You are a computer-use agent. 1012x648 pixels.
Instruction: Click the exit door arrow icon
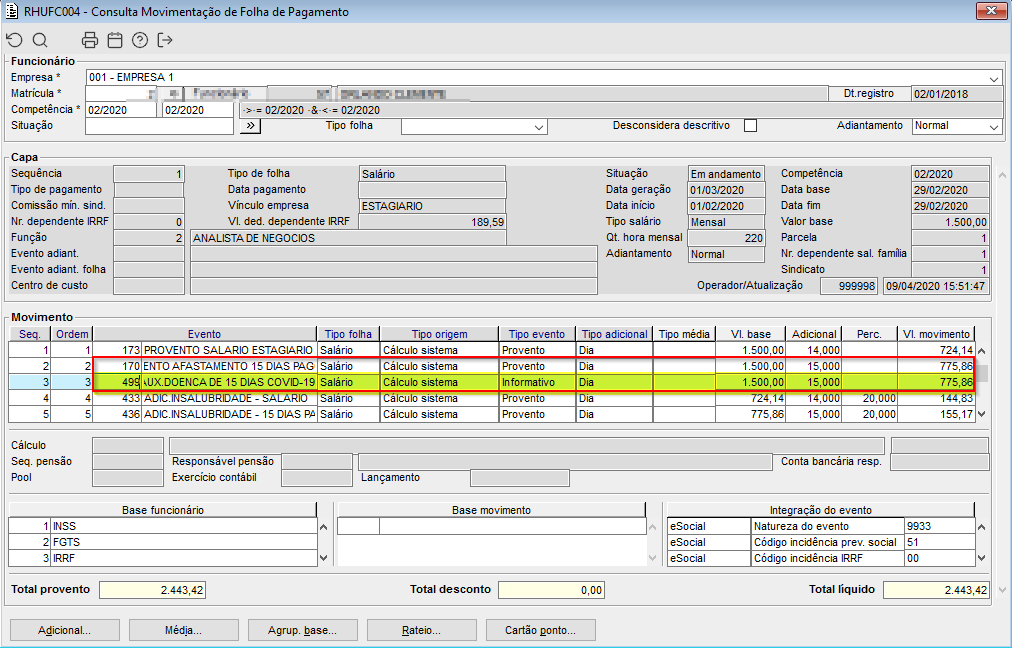click(165, 41)
